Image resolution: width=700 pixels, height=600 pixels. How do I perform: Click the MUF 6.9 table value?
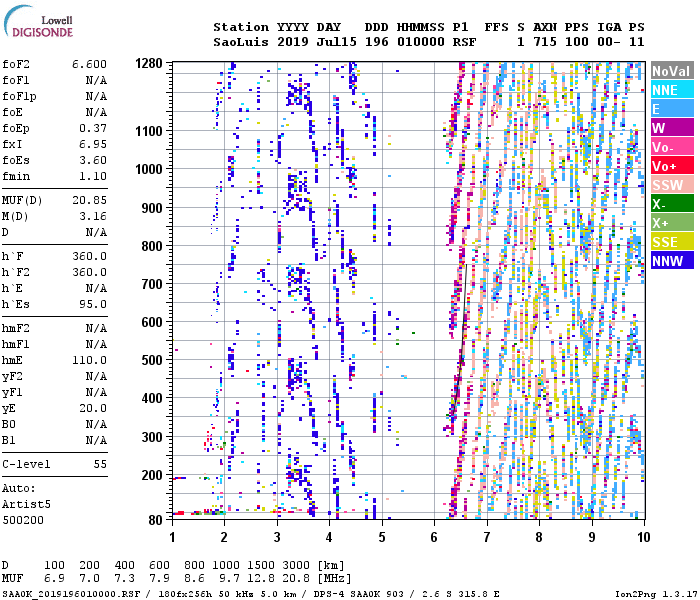coord(54,579)
